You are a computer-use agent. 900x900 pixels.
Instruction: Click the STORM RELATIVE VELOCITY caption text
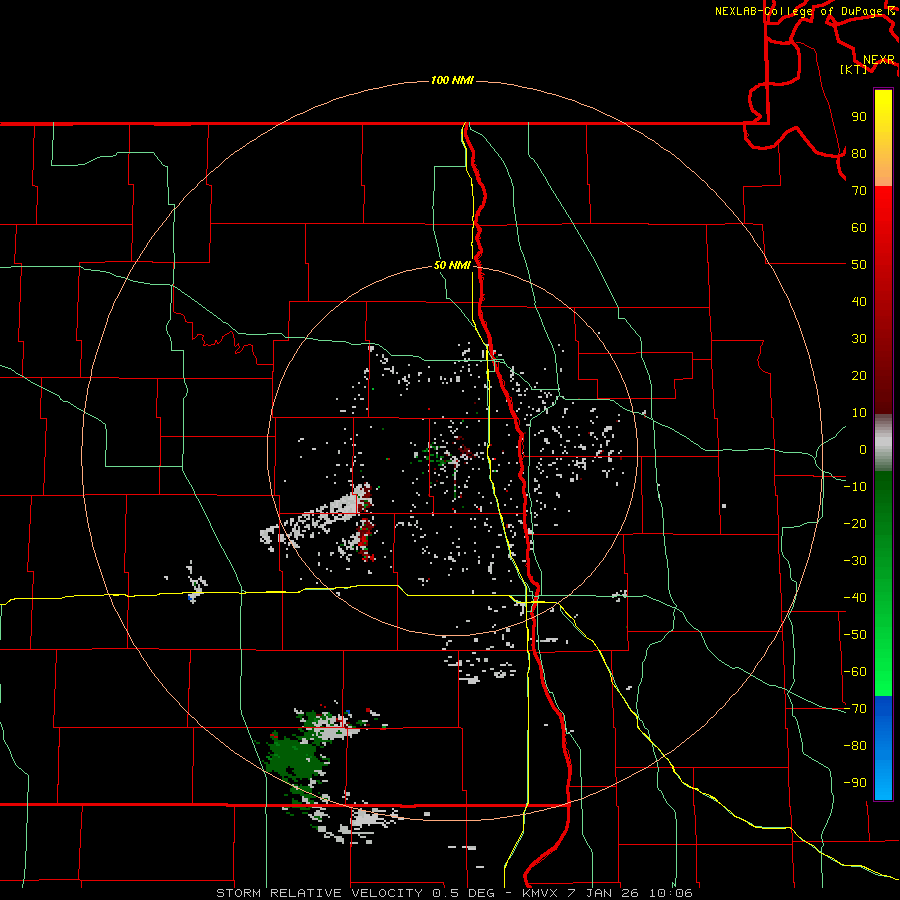320,893
